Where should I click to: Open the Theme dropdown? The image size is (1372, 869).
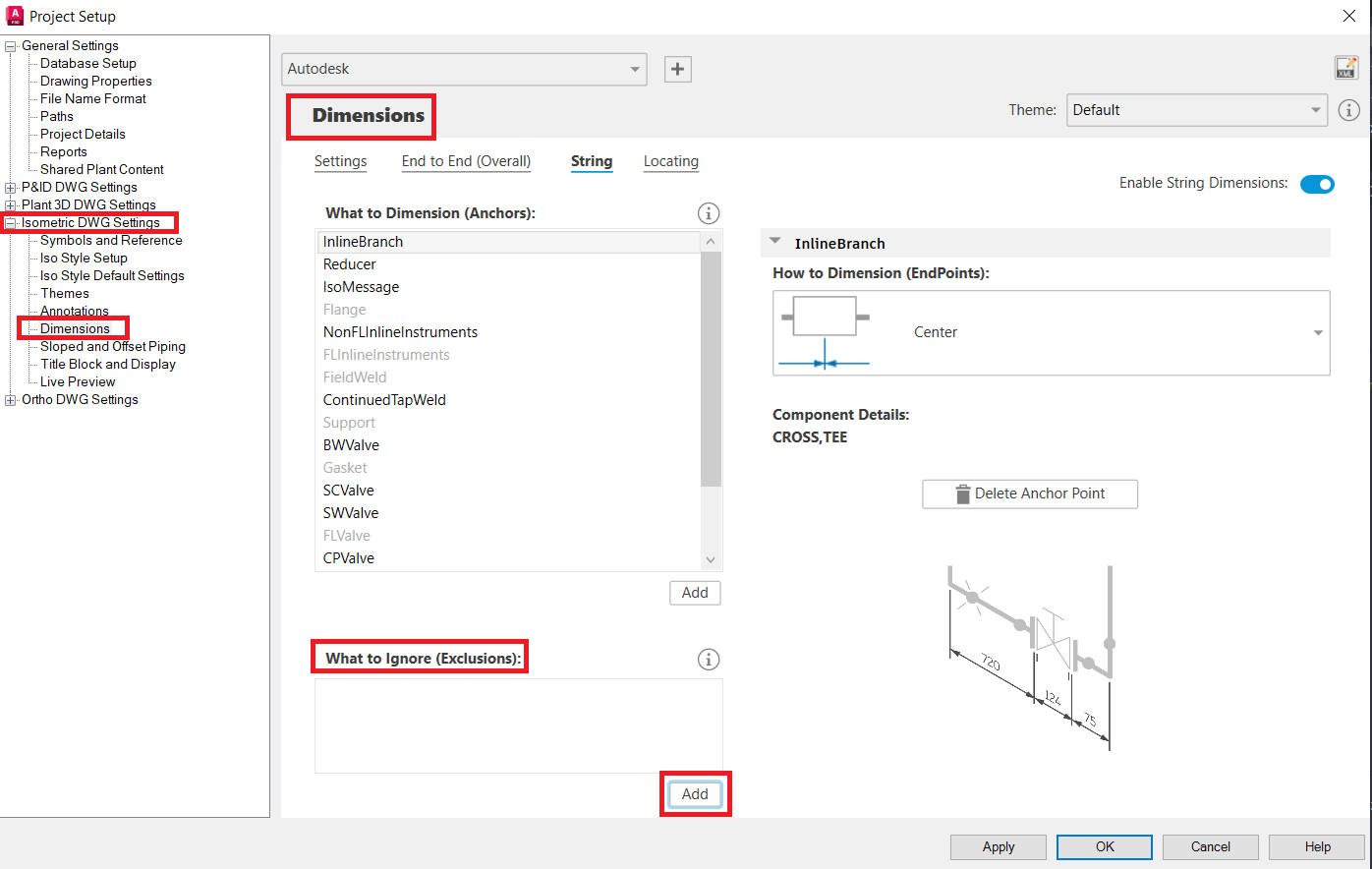coord(1317,110)
